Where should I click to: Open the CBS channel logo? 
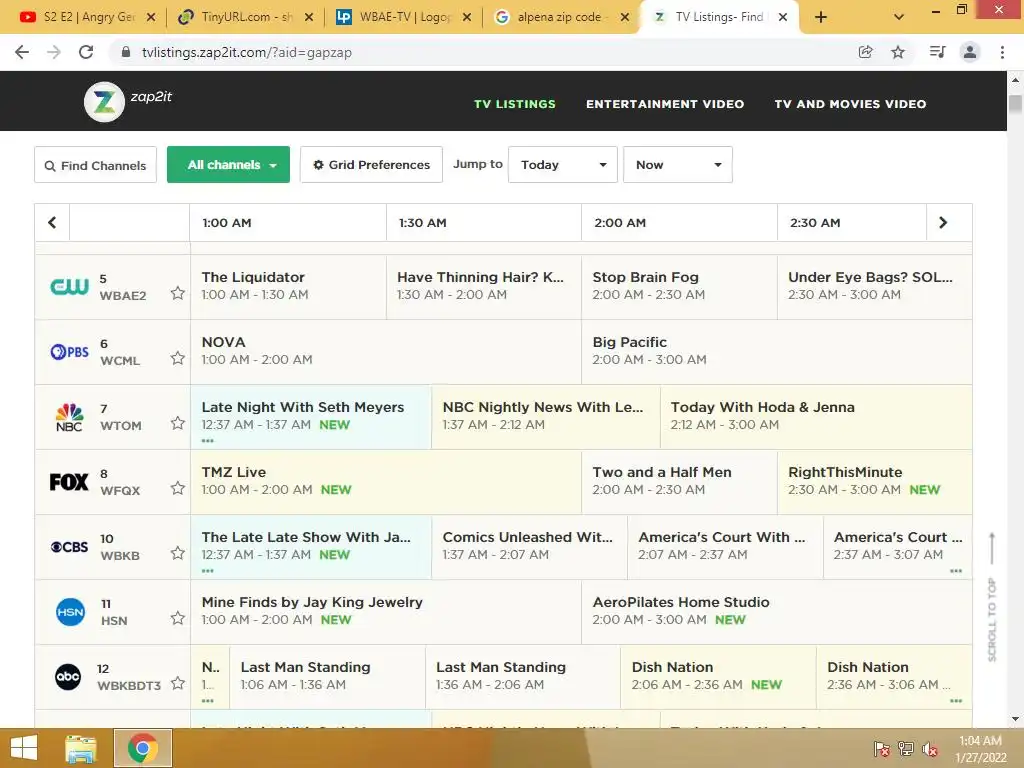[x=69, y=547]
